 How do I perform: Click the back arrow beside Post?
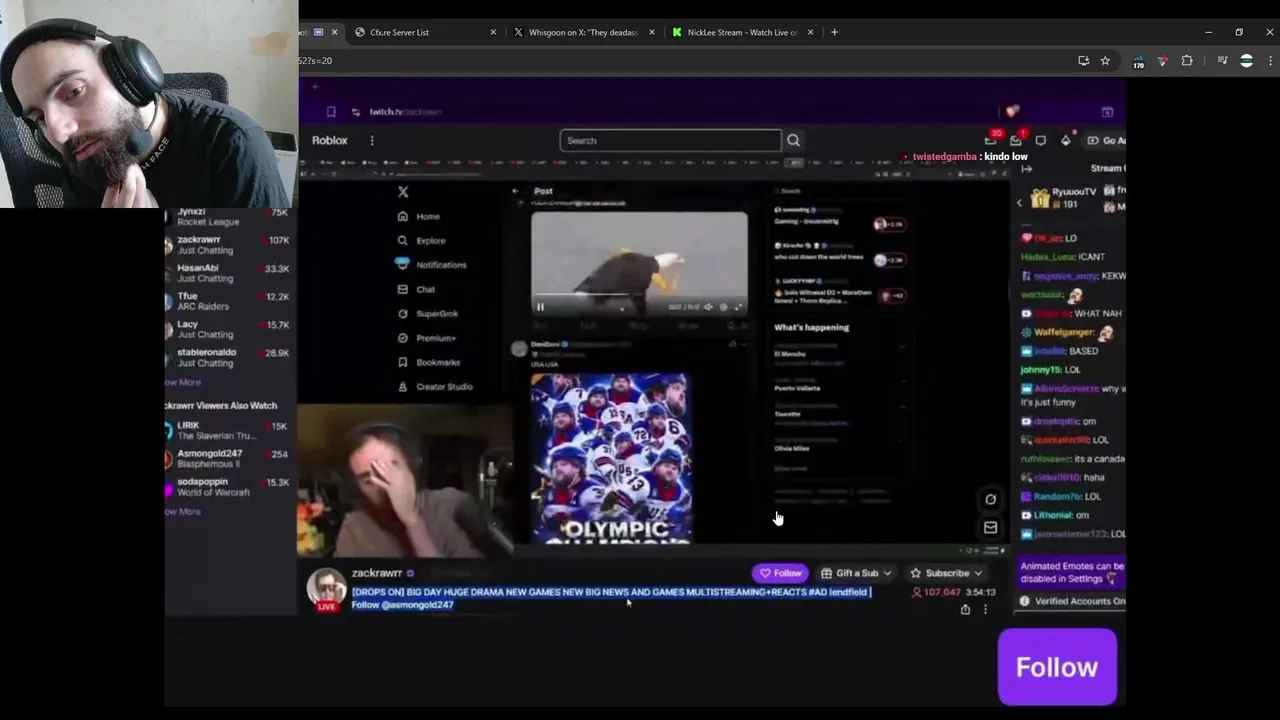(515, 191)
